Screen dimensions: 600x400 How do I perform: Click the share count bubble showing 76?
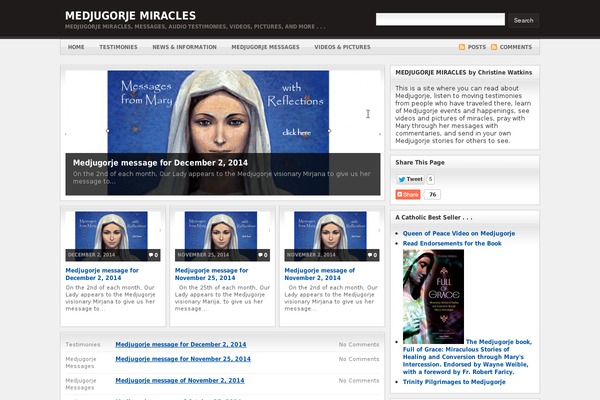432,194
